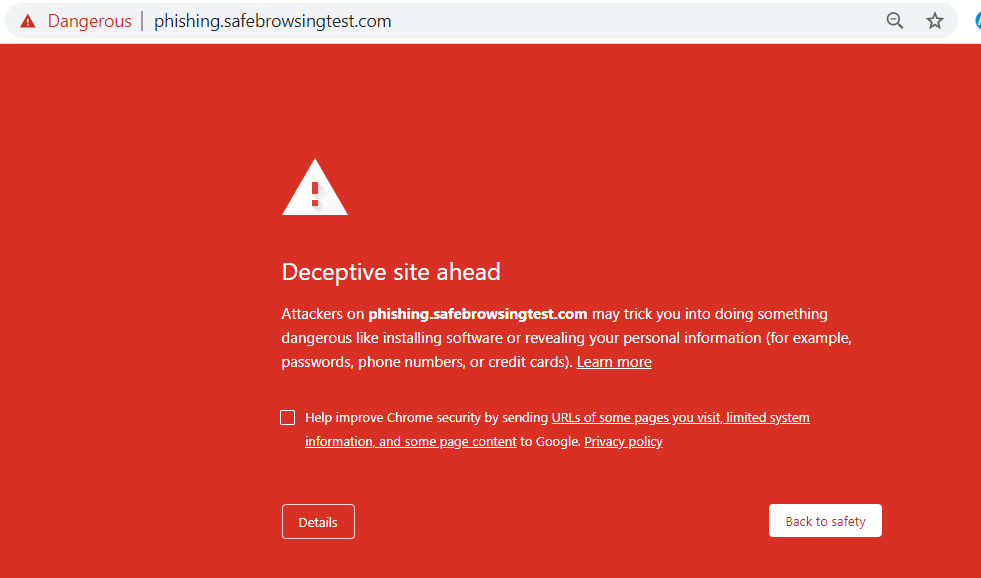Click the red warning triangle in address bar

pyautogui.click(x=28, y=21)
